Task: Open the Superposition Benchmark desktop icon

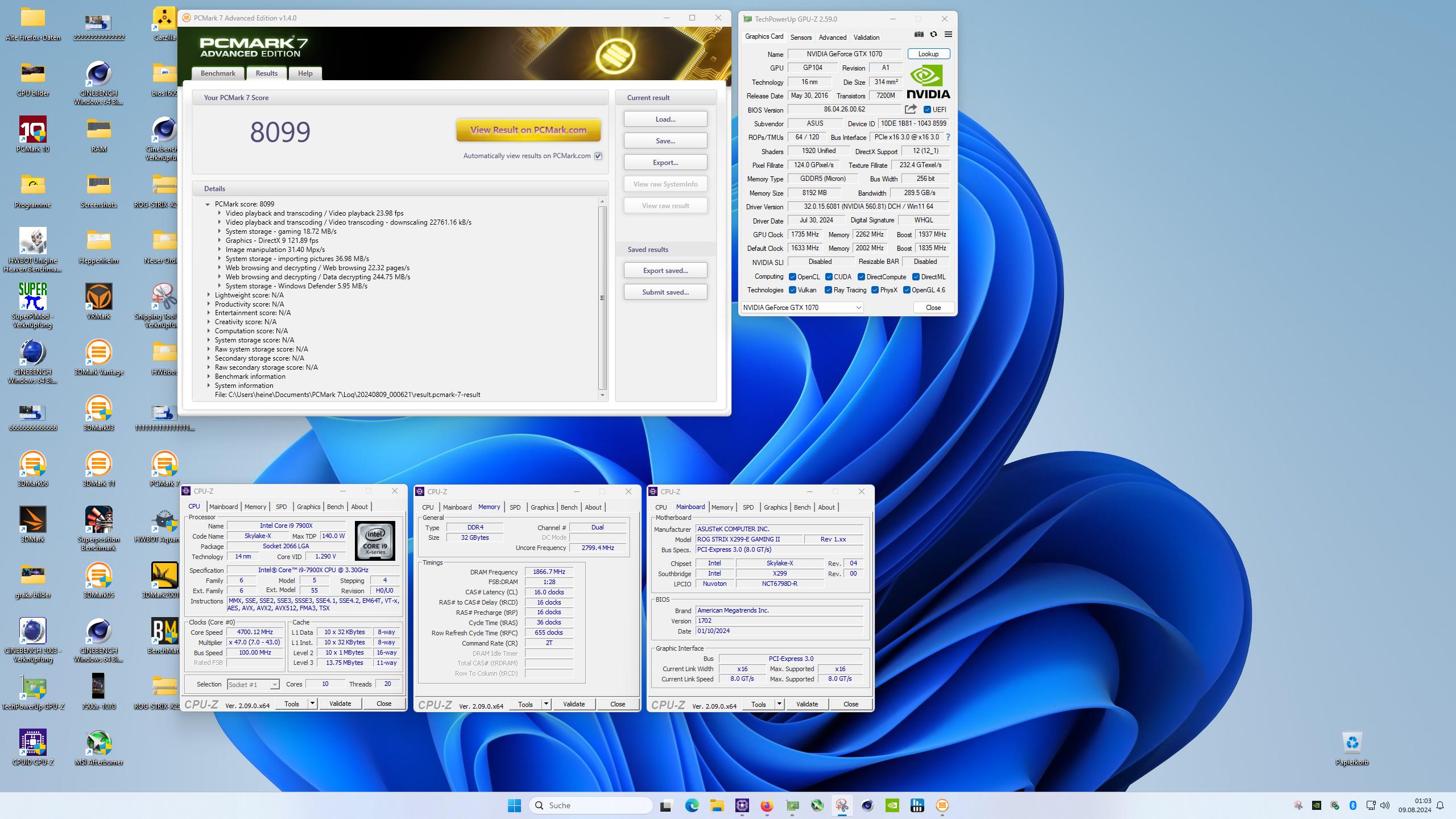Action: click(x=98, y=528)
